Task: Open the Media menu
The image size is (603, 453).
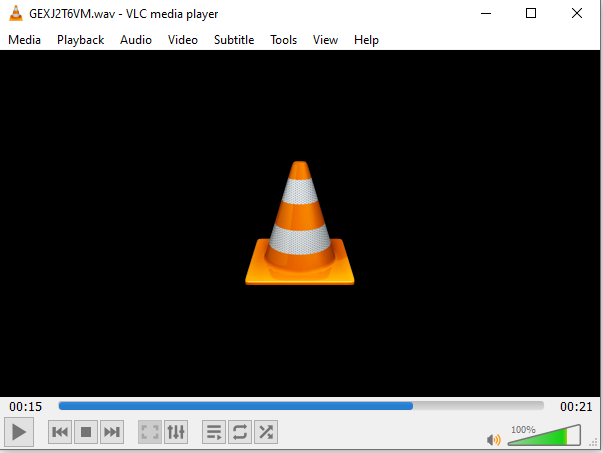Action: [x=24, y=40]
